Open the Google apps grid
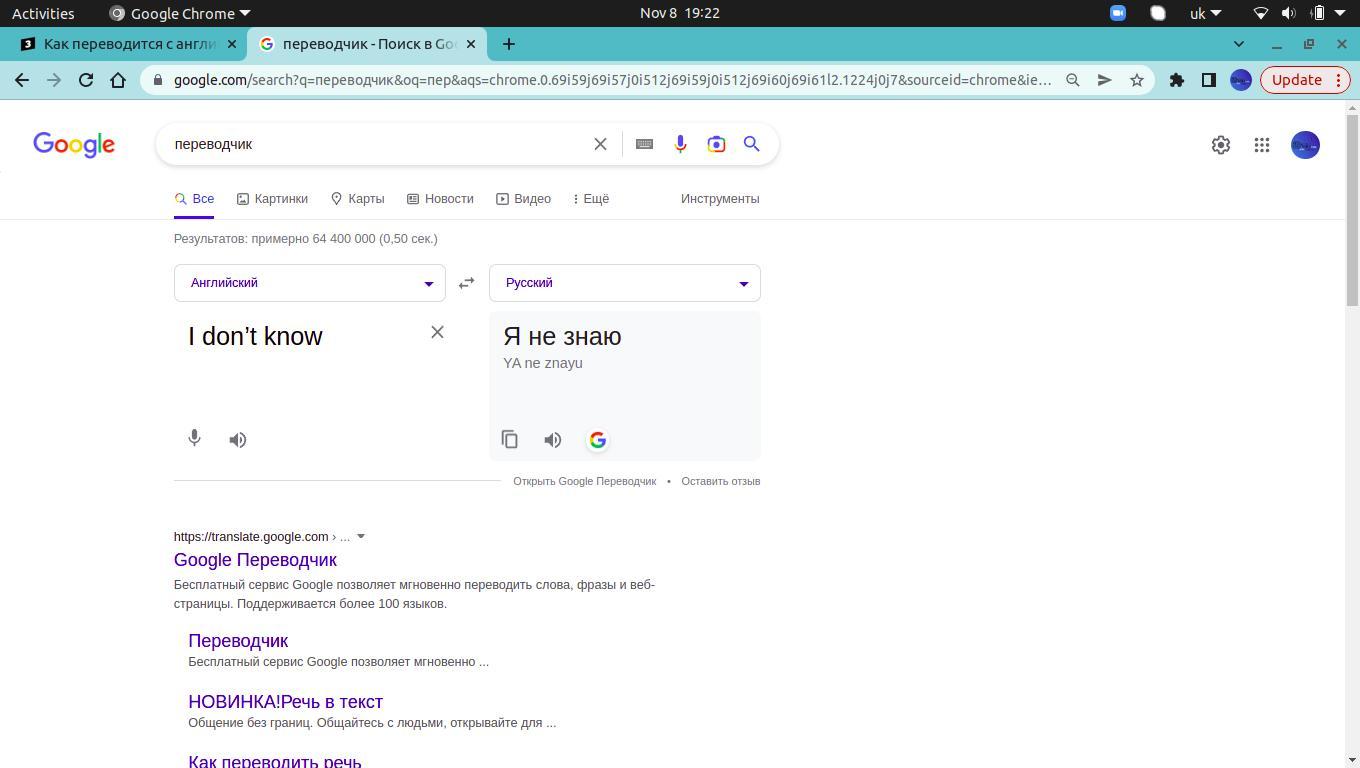Screen dimensions: 1360x768 [x=1262, y=145]
